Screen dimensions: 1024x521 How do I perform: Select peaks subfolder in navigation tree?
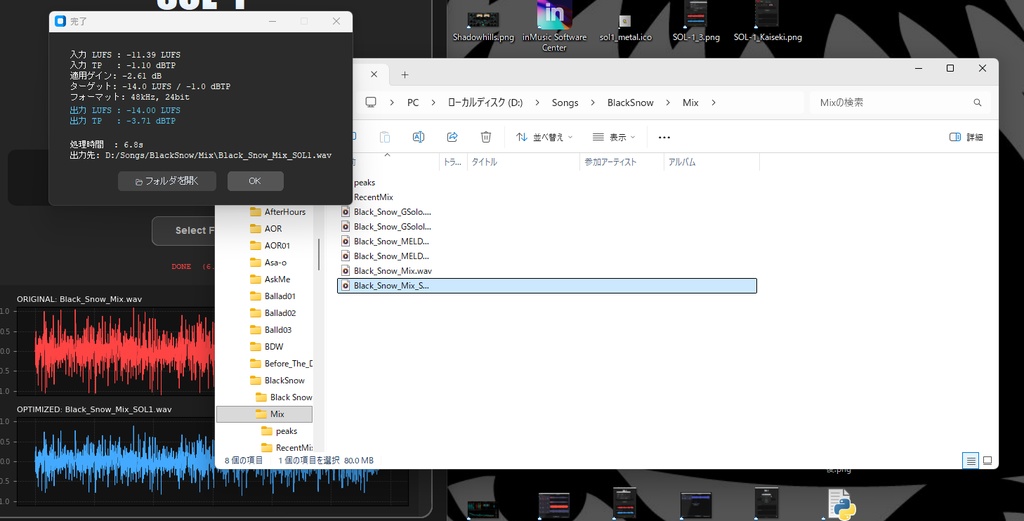pos(280,431)
